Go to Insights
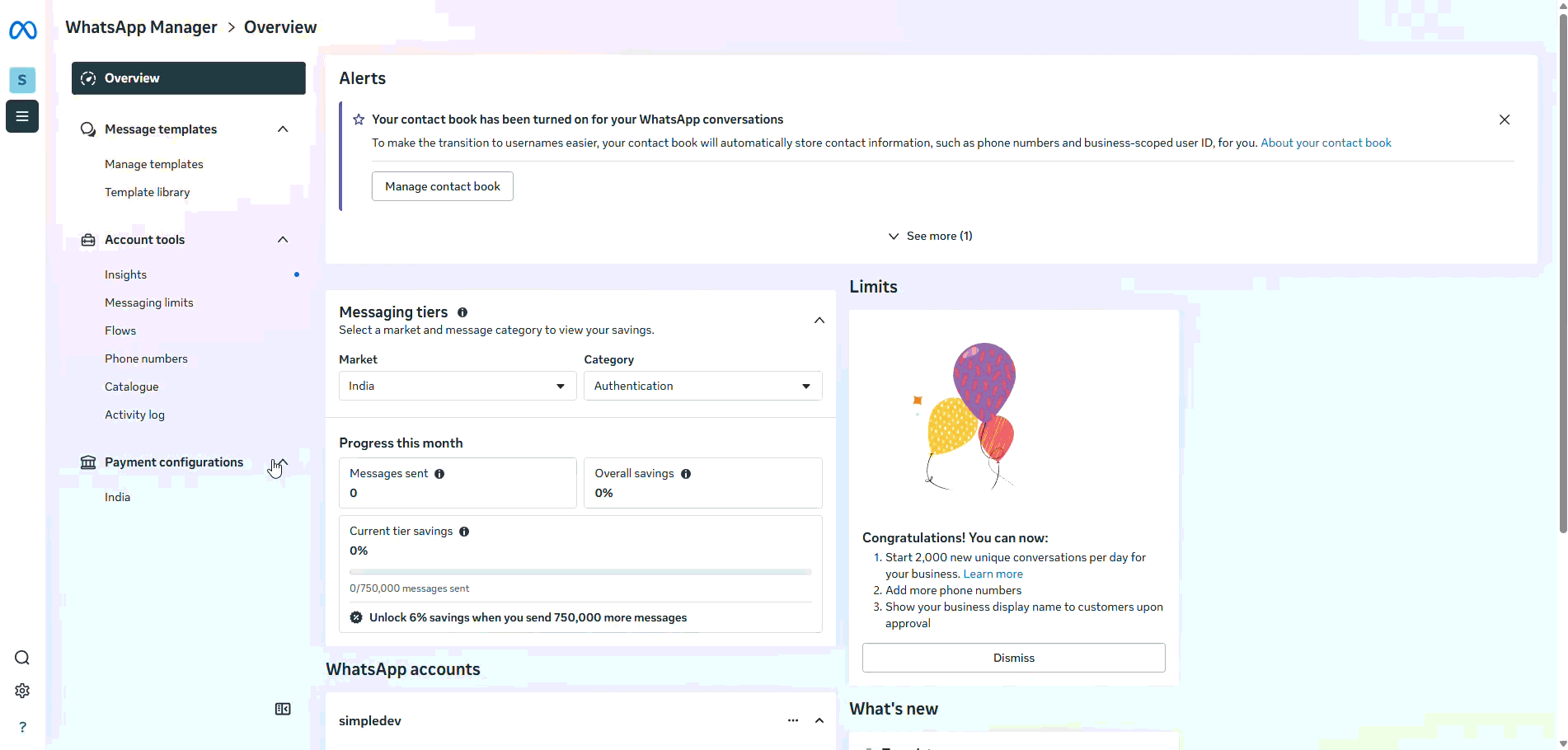The image size is (1568, 750). pyautogui.click(x=126, y=274)
